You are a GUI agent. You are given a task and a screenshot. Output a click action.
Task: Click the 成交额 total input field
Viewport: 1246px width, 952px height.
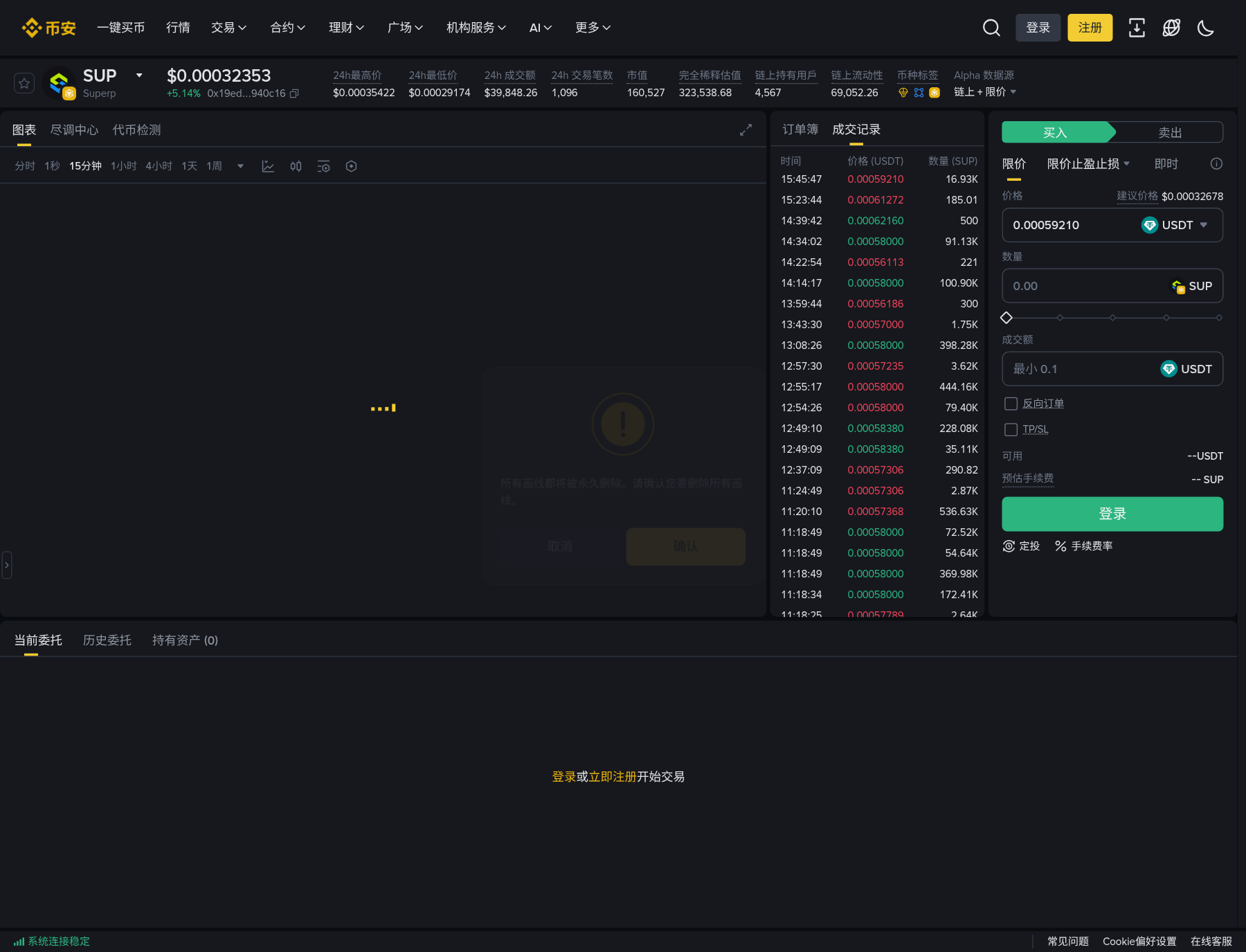1112,369
